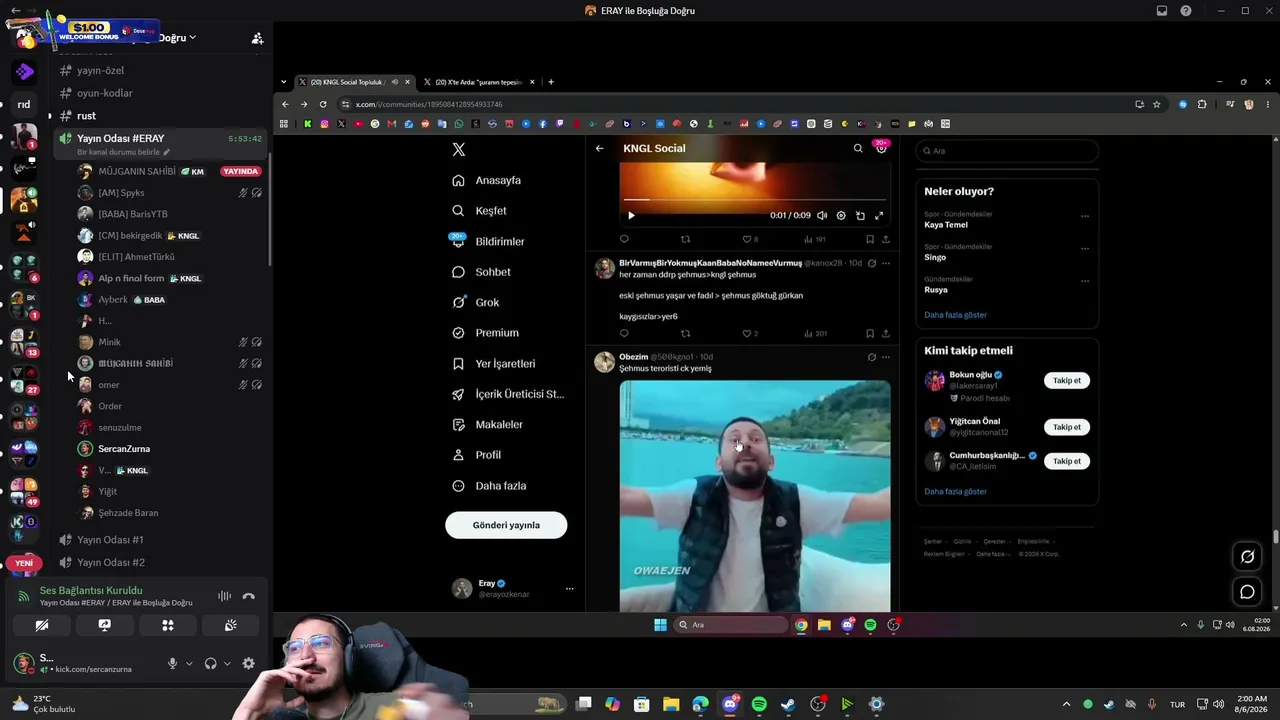Screen dimensions: 1280x720
Task: Expand Daha fazla menu in X sidebar
Action: coord(489,486)
